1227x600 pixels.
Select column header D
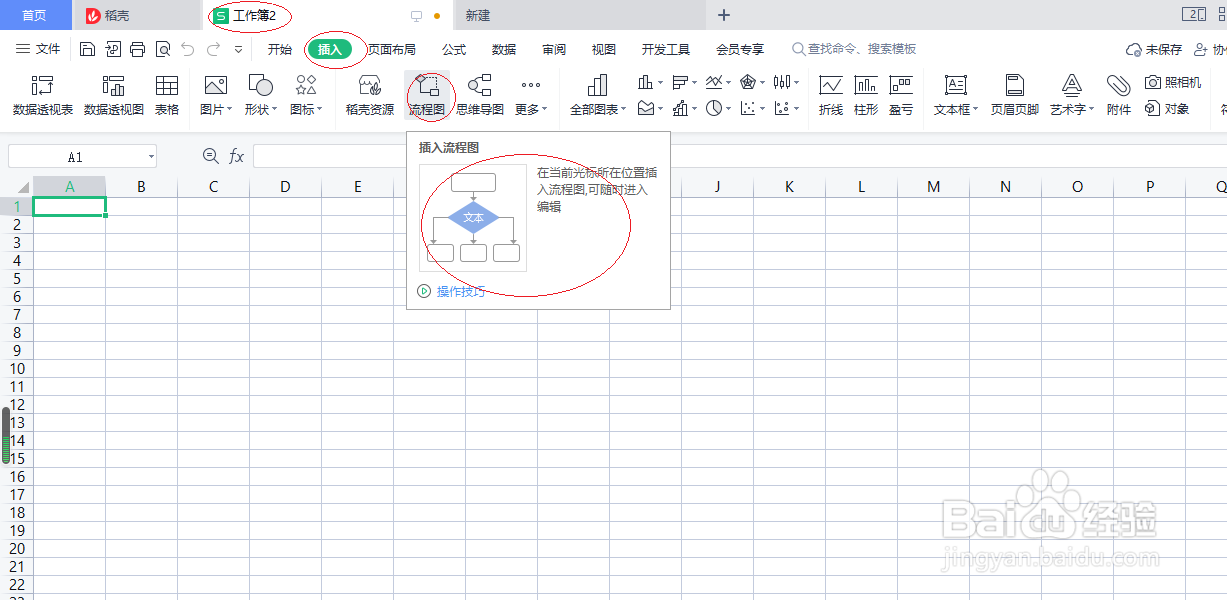click(x=285, y=186)
